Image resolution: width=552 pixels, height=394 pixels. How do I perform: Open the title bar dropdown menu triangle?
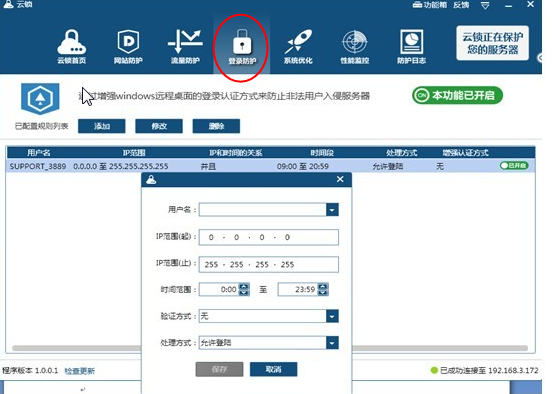point(485,5)
